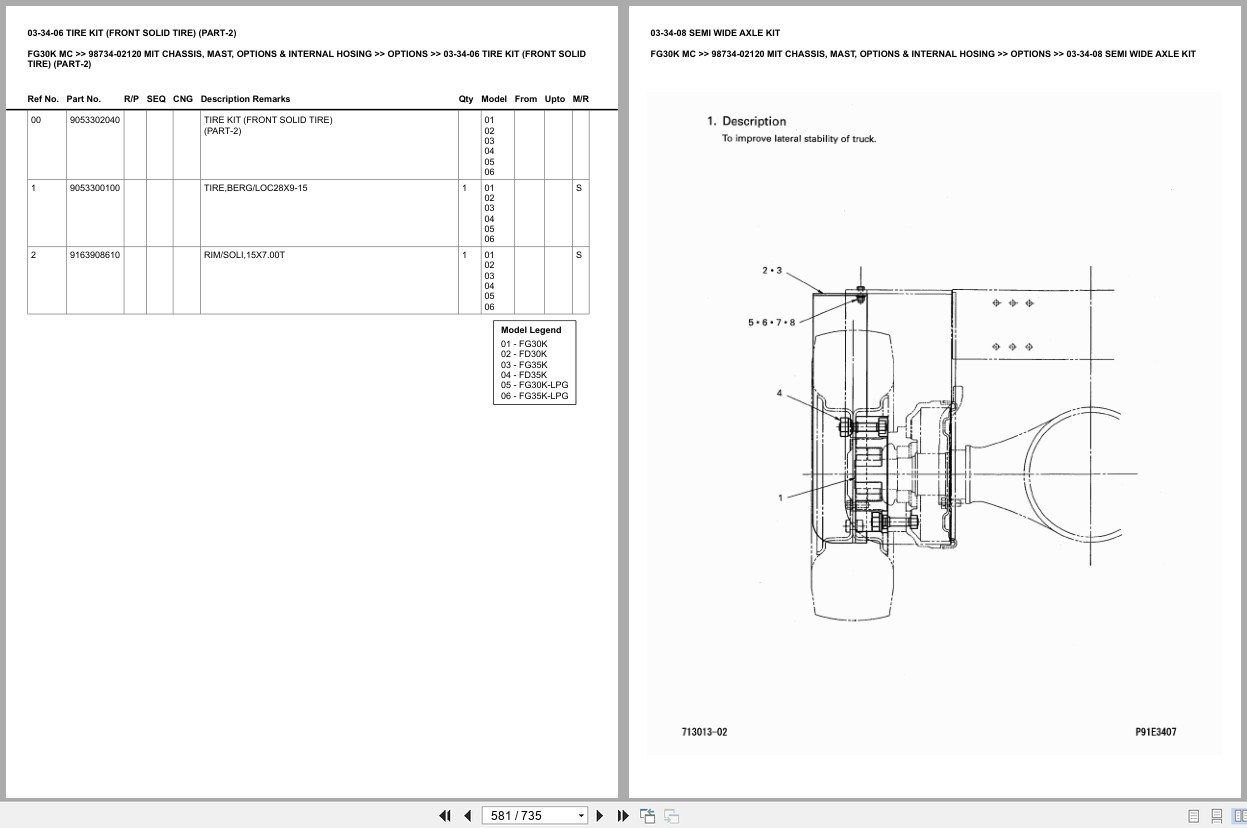Viewport: 1247px width, 828px height.
Task: Click drawing number 713013-02
Action: click(x=705, y=732)
